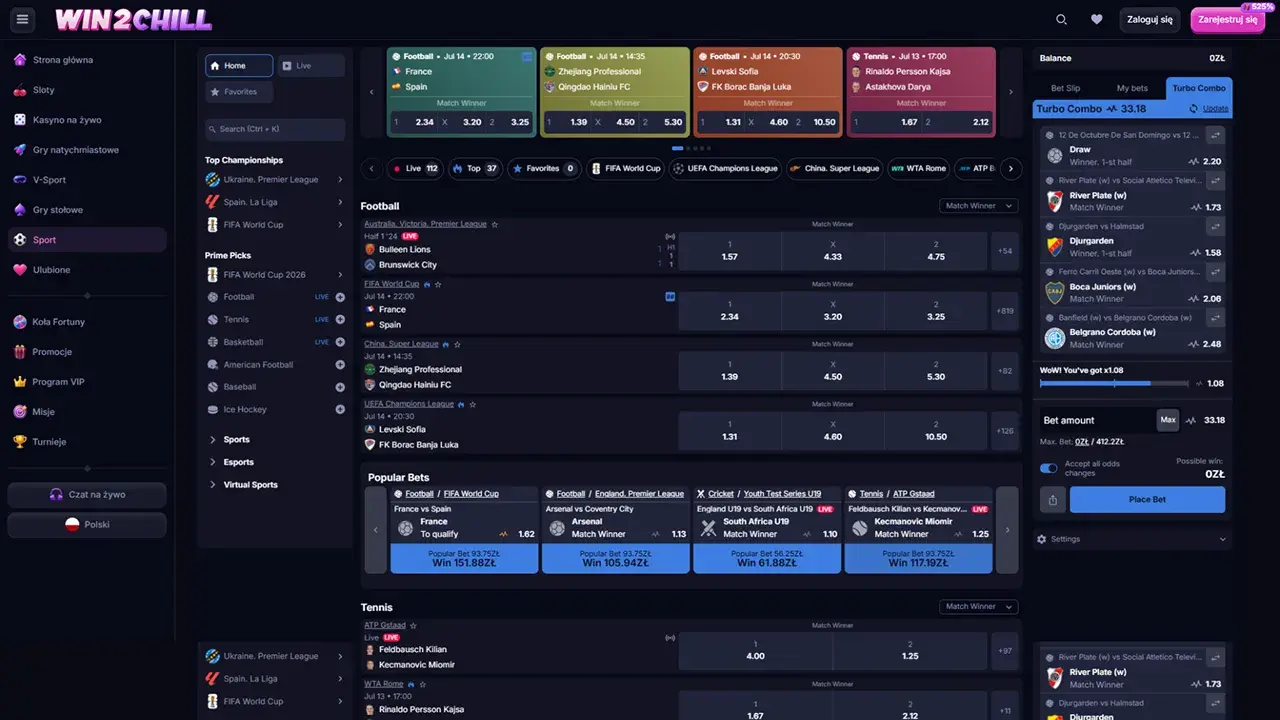Open the Misje target icon
The image size is (1280, 720).
tap(20, 412)
